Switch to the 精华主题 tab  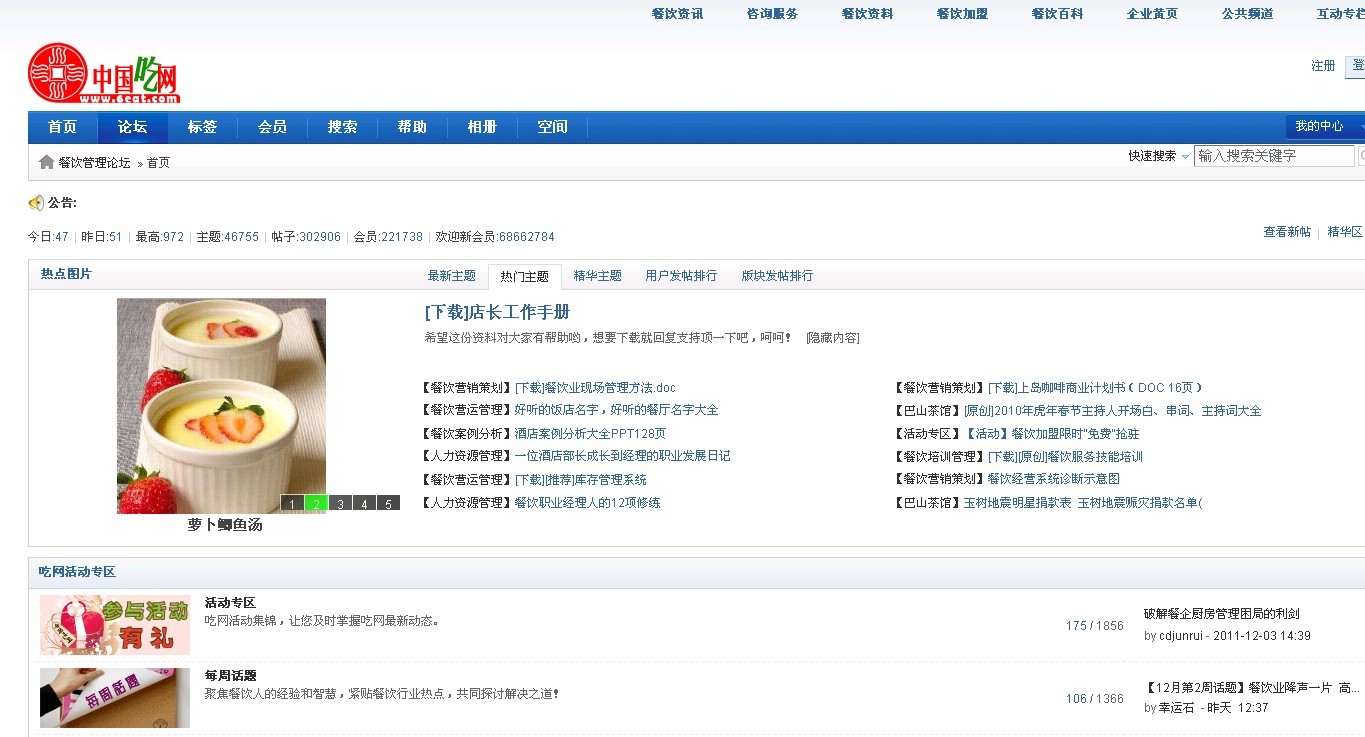[598, 276]
